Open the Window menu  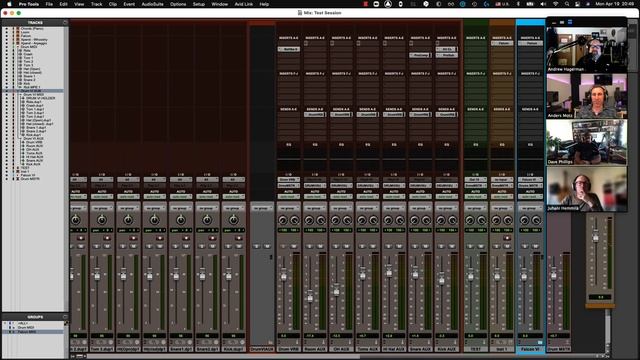click(220, 4)
